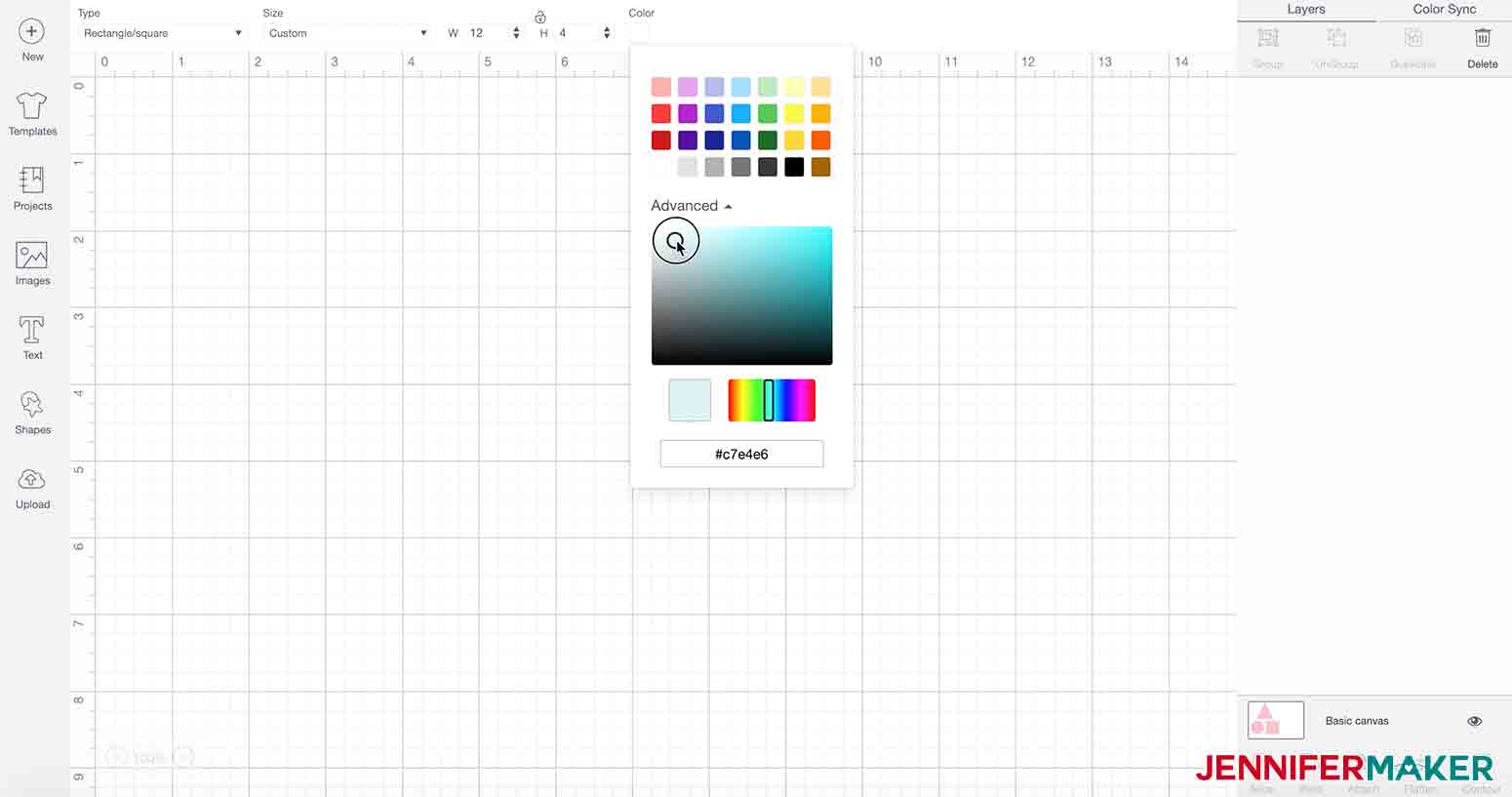Pick the navy blue swatch
Image resolution: width=1512 pixels, height=797 pixels.
[714, 140]
